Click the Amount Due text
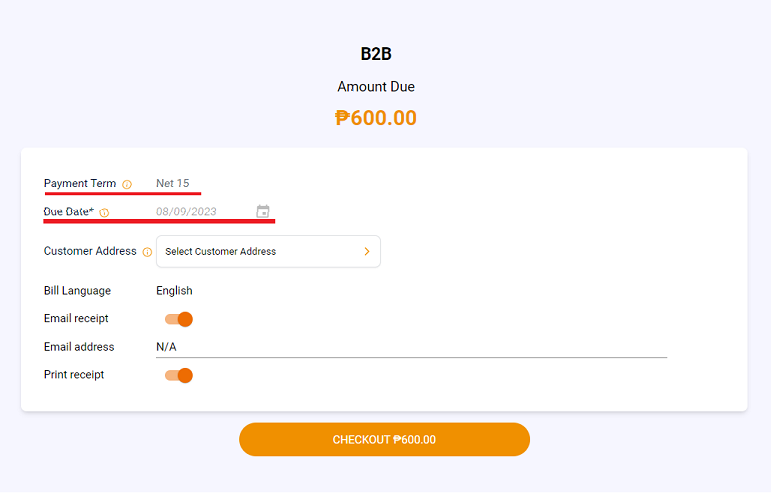Viewport: 771px width, 499px height. [376, 87]
